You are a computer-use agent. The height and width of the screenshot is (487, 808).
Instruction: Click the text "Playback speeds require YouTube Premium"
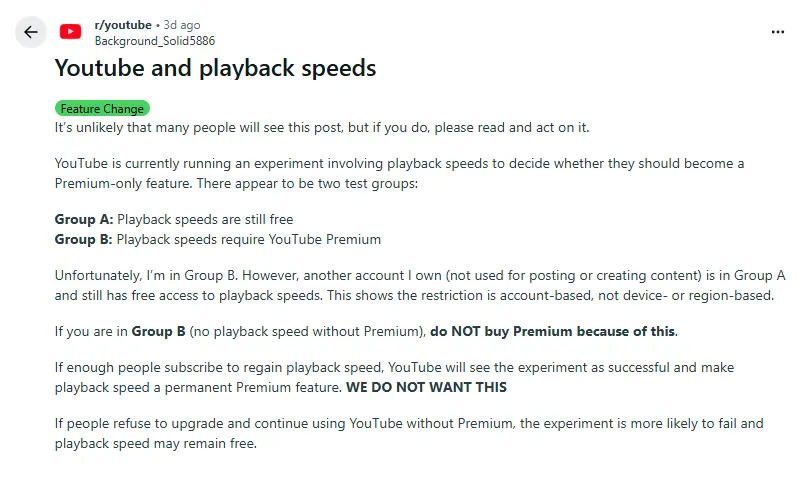pyautogui.click(x=249, y=239)
